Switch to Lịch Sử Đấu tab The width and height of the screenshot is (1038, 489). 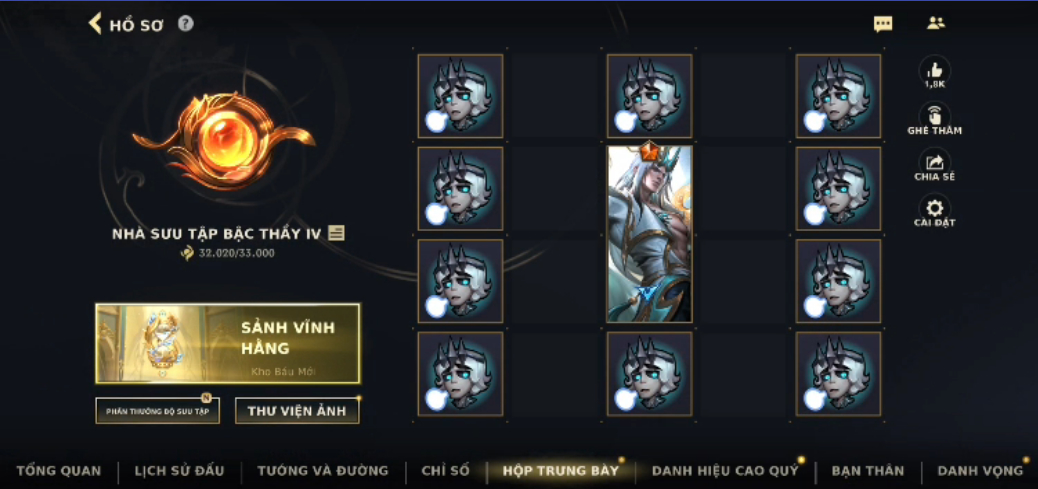click(x=179, y=471)
